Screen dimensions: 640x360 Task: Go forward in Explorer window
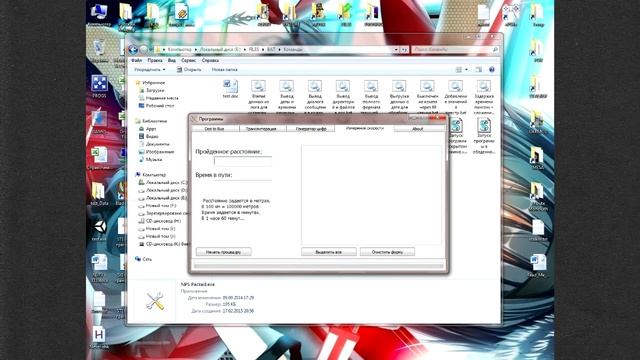click(143, 49)
